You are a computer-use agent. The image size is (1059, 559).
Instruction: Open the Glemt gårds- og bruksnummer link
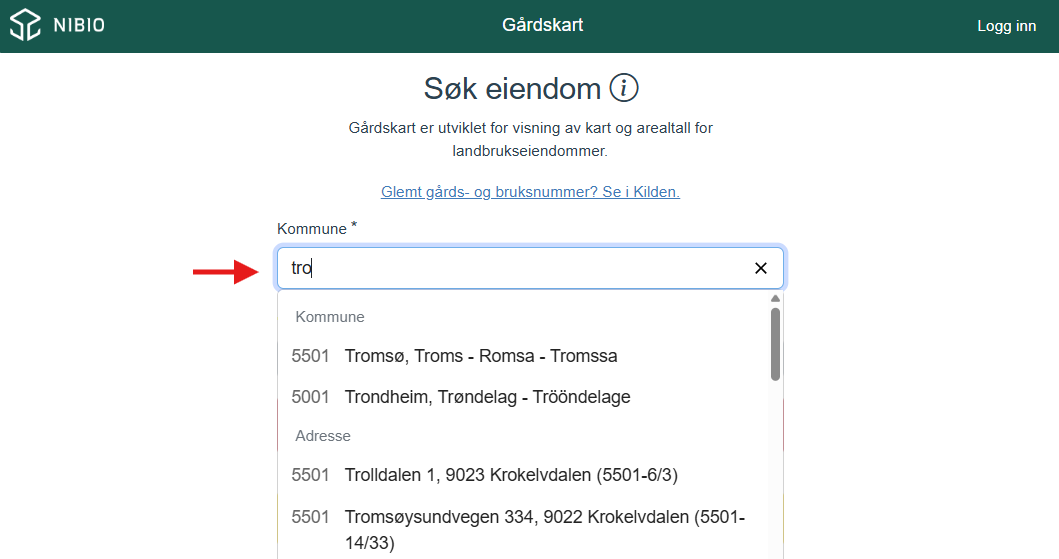coord(530,191)
